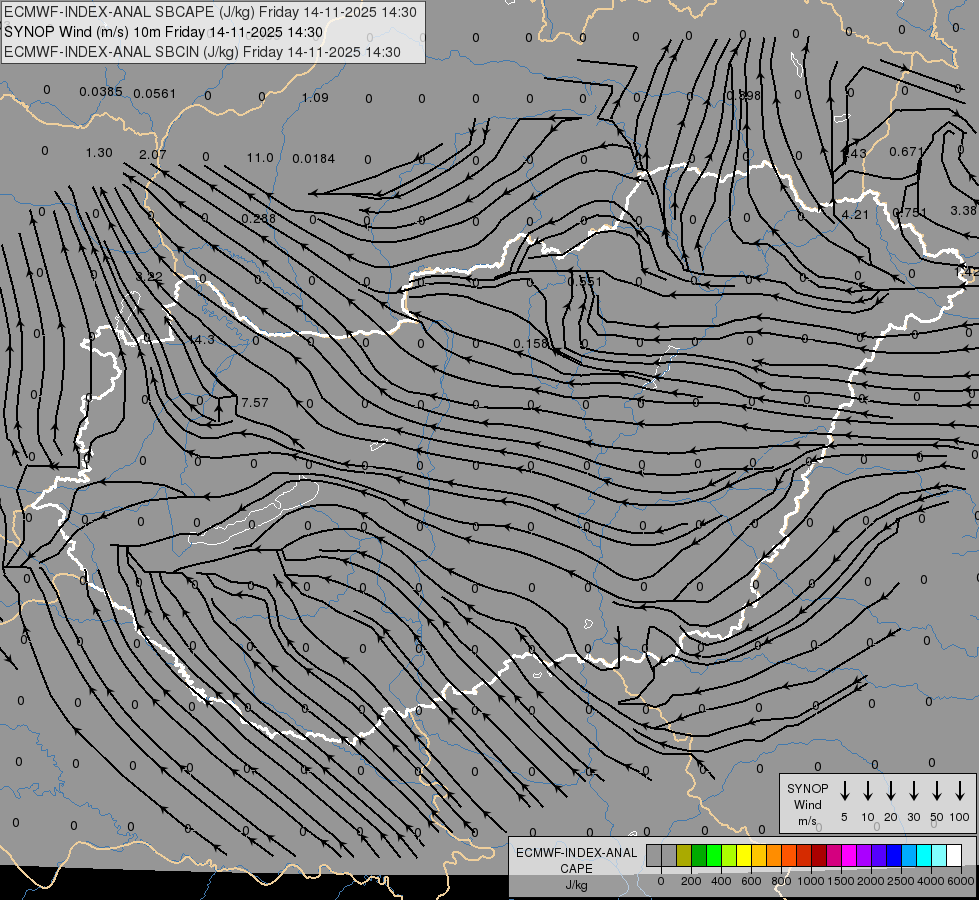Select the pure blue CAPE legend swatch
Screen dimensions: 979x900
pos(893,855)
